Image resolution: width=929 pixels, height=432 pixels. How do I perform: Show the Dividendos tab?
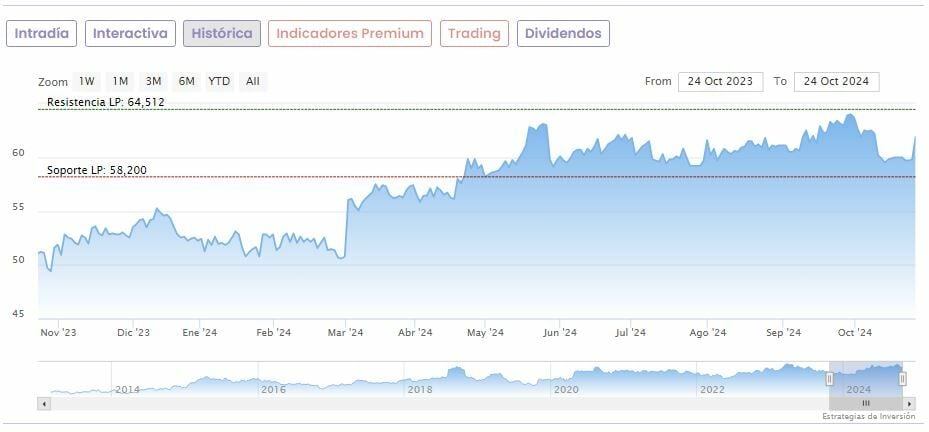click(563, 33)
